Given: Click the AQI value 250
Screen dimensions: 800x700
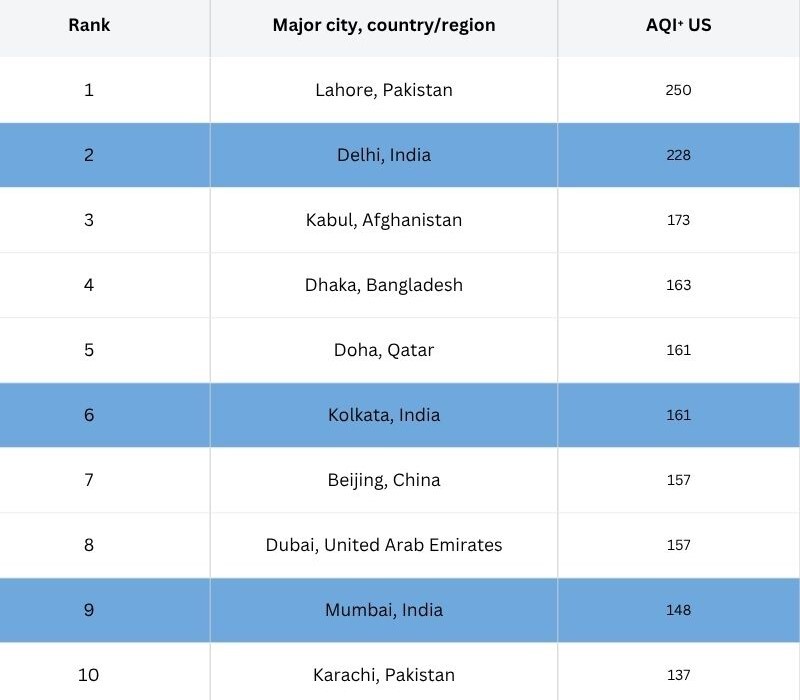Looking at the screenshot, I should pos(678,90).
